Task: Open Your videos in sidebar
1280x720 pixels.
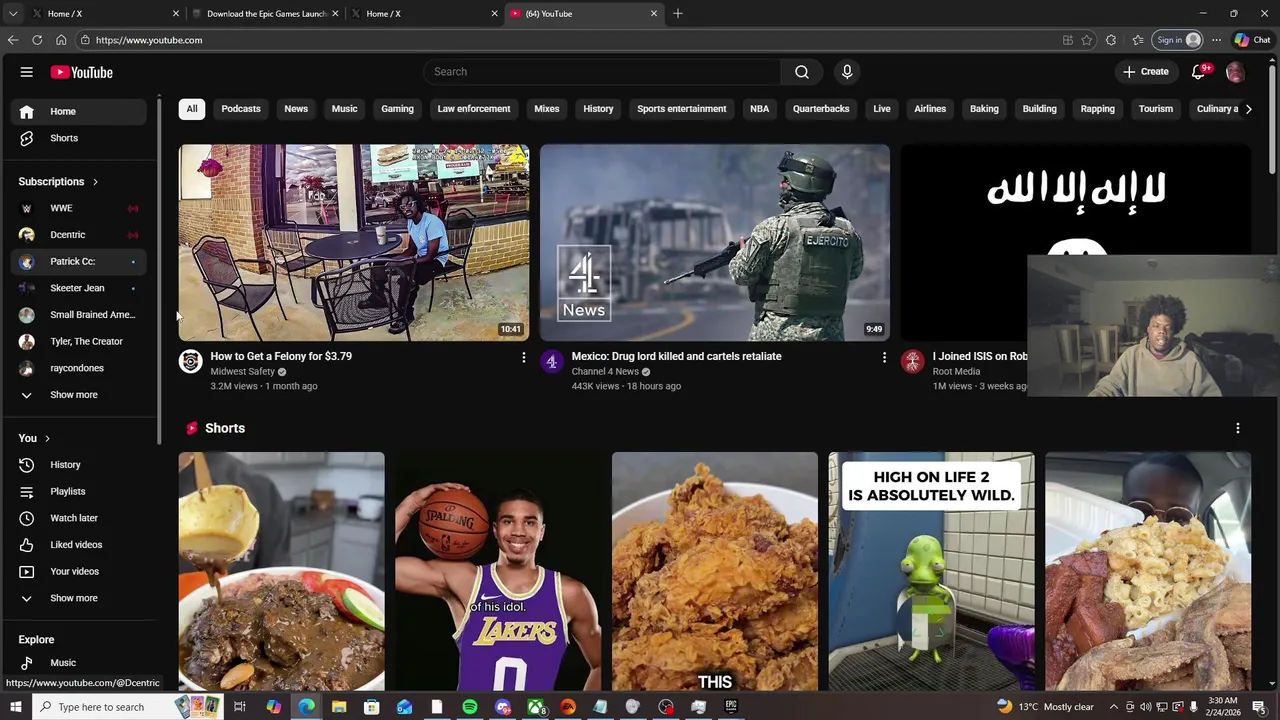Action: click(x=80, y=571)
